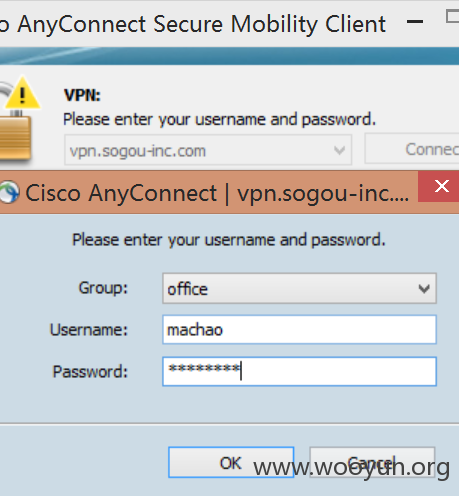
Task: Click the OK button
Action: click(x=231, y=463)
